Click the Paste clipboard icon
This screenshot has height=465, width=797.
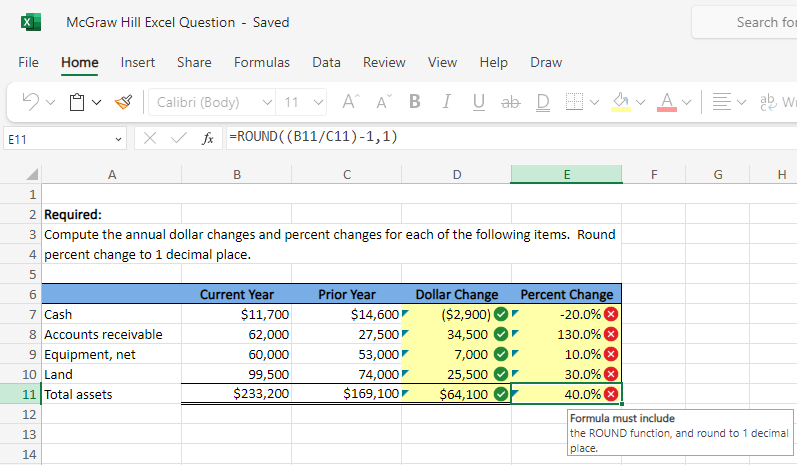pos(77,102)
